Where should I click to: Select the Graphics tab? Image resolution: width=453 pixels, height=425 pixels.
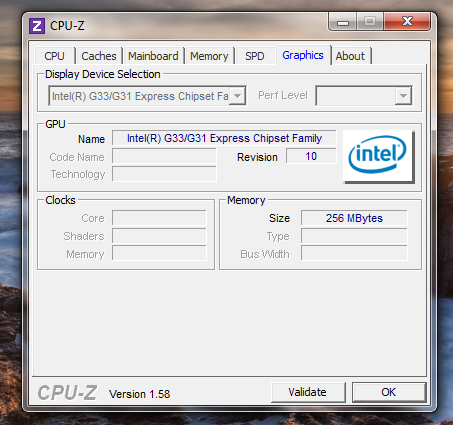pyautogui.click(x=303, y=55)
